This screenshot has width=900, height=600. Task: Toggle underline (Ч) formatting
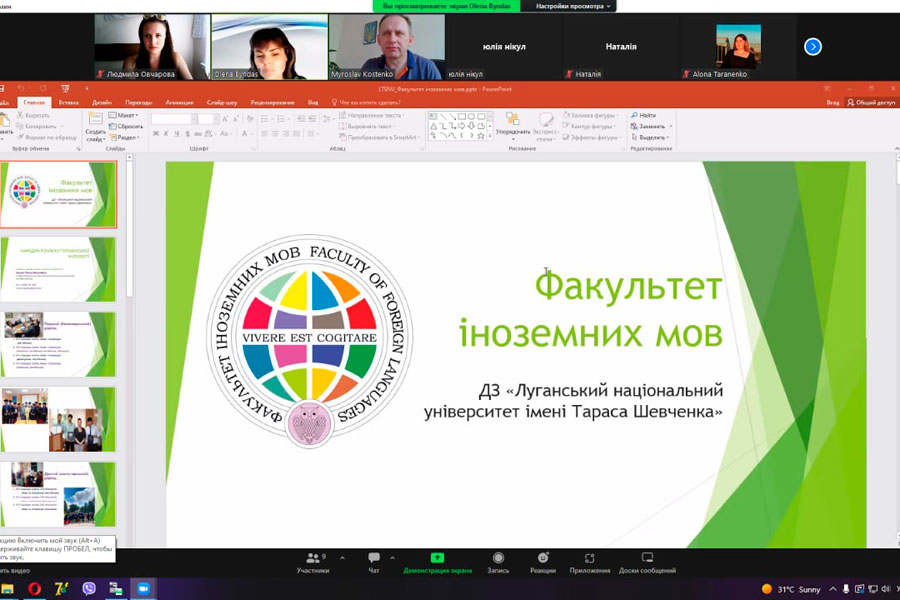point(177,134)
